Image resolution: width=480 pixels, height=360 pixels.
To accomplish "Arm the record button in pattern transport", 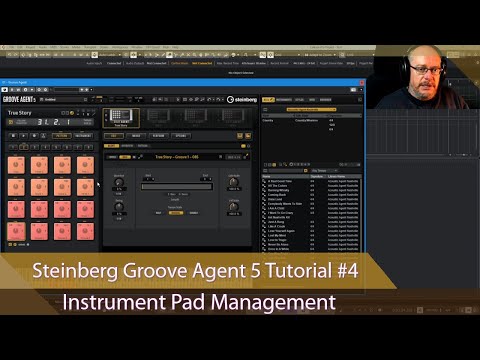I will [x=34, y=136].
